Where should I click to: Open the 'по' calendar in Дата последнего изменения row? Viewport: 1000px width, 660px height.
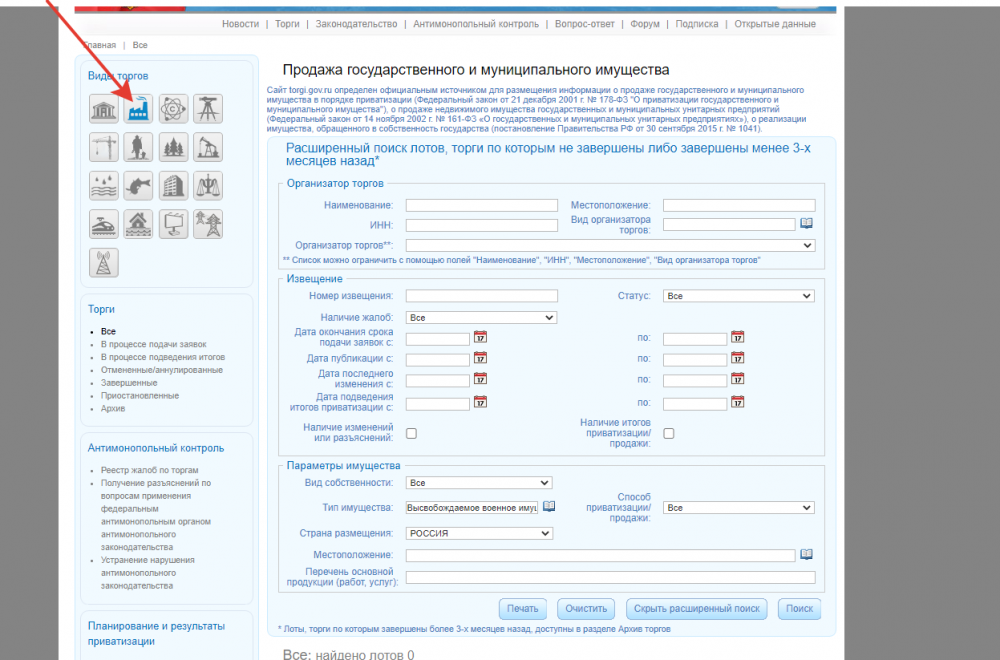(737, 379)
